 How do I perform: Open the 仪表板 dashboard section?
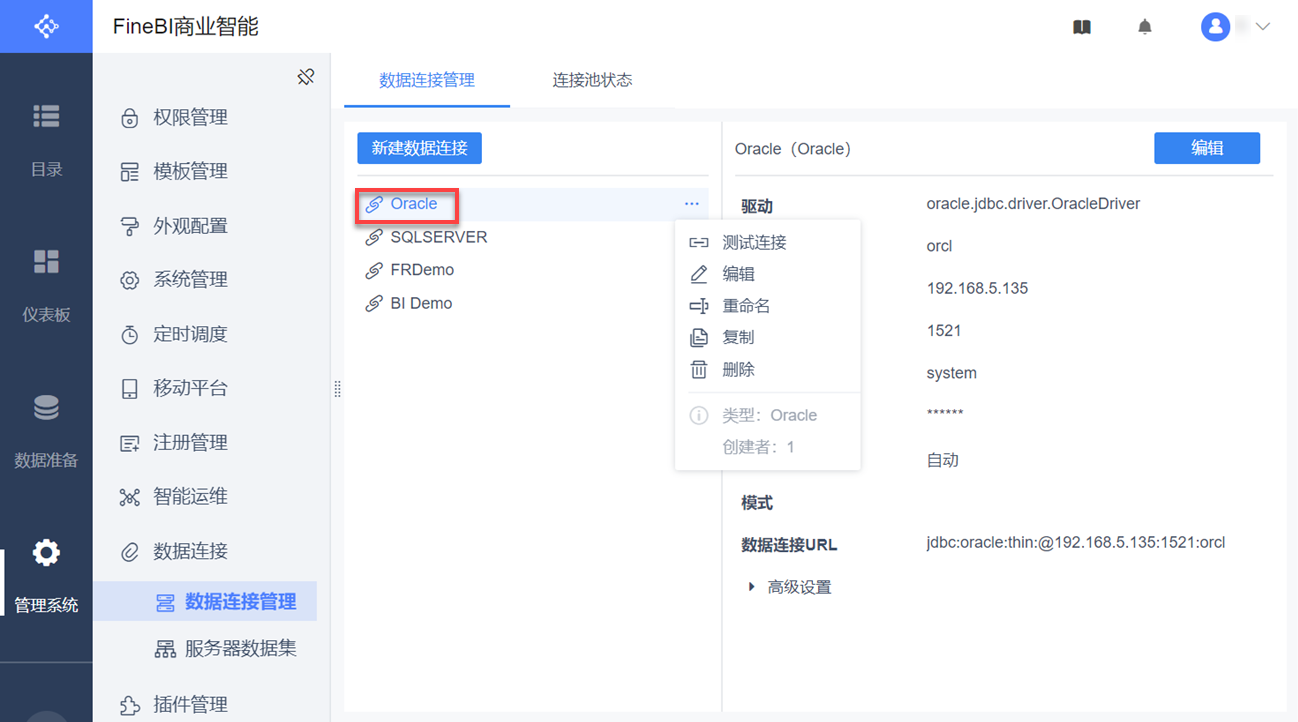46,285
